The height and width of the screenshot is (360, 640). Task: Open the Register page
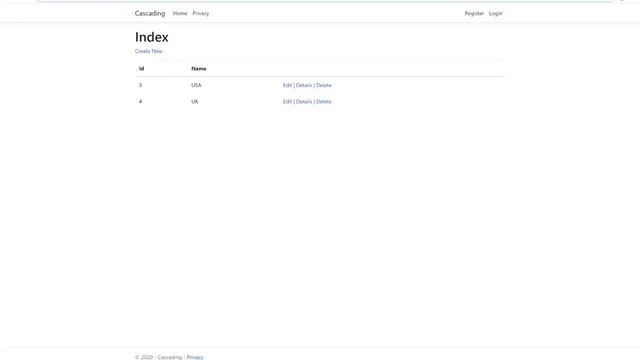[x=474, y=13]
